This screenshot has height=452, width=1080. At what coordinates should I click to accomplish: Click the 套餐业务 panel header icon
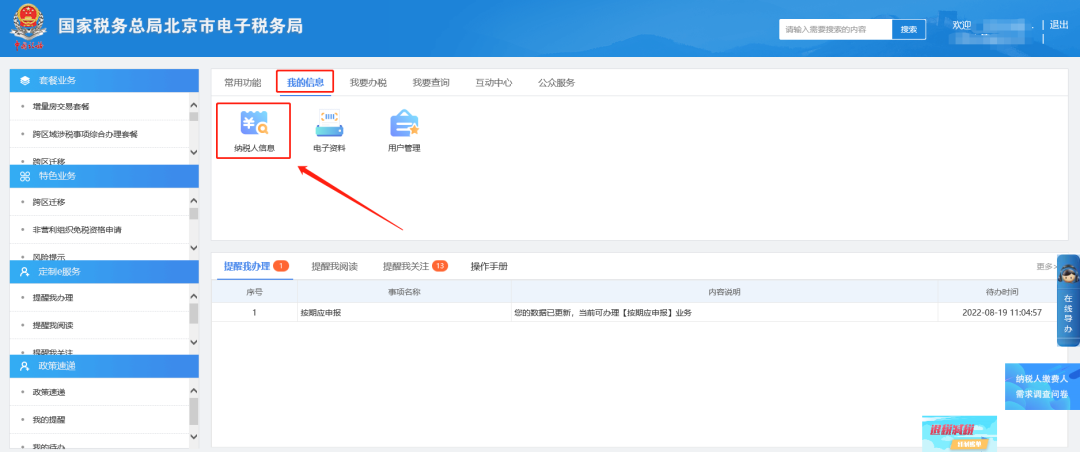(25, 80)
